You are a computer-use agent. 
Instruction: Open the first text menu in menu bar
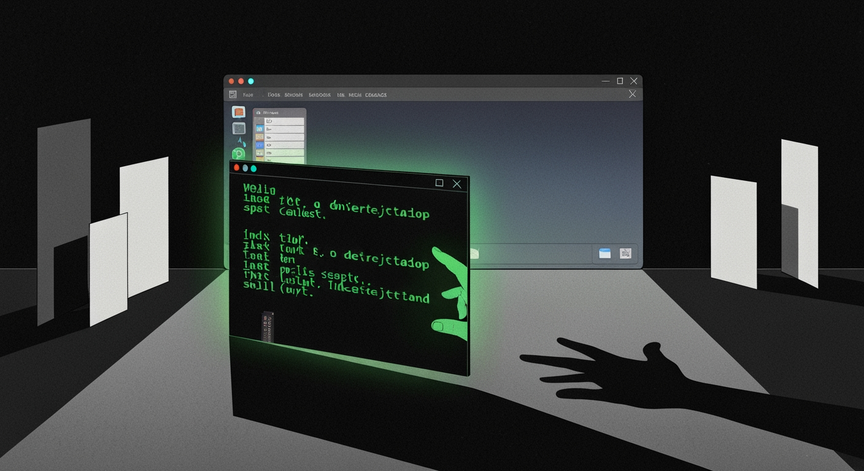pyautogui.click(x=247, y=95)
